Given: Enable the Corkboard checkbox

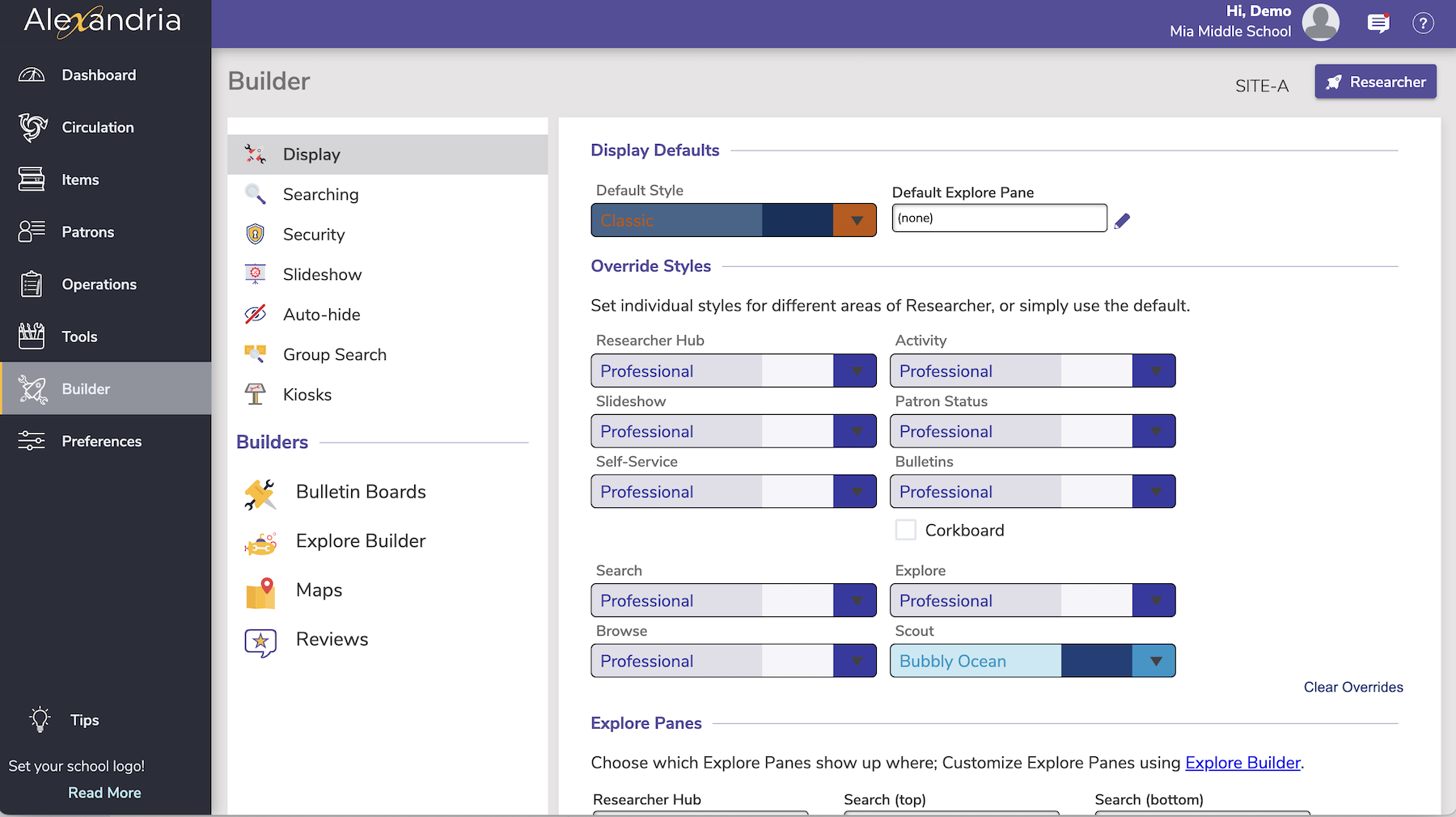Looking at the screenshot, I should tap(906, 530).
